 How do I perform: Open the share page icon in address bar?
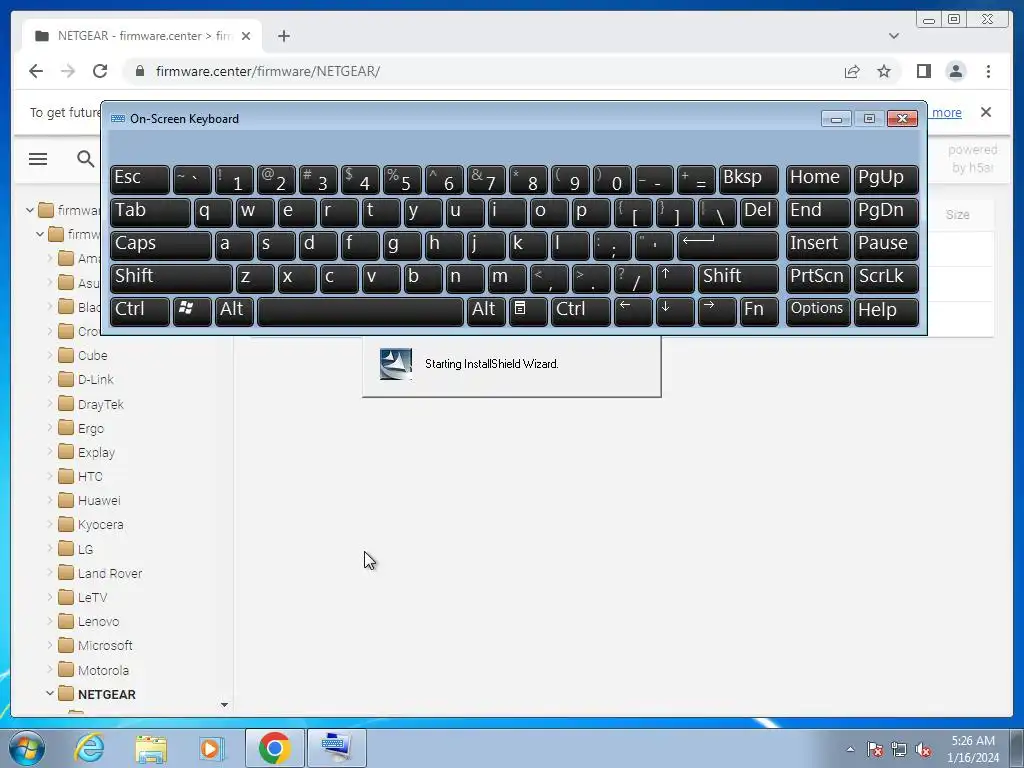pyautogui.click(x=852, y=71)
